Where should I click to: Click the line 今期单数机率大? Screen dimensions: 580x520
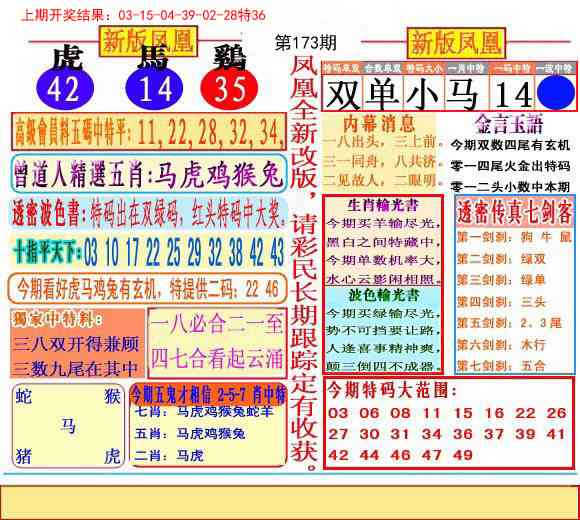coord(384,260)
